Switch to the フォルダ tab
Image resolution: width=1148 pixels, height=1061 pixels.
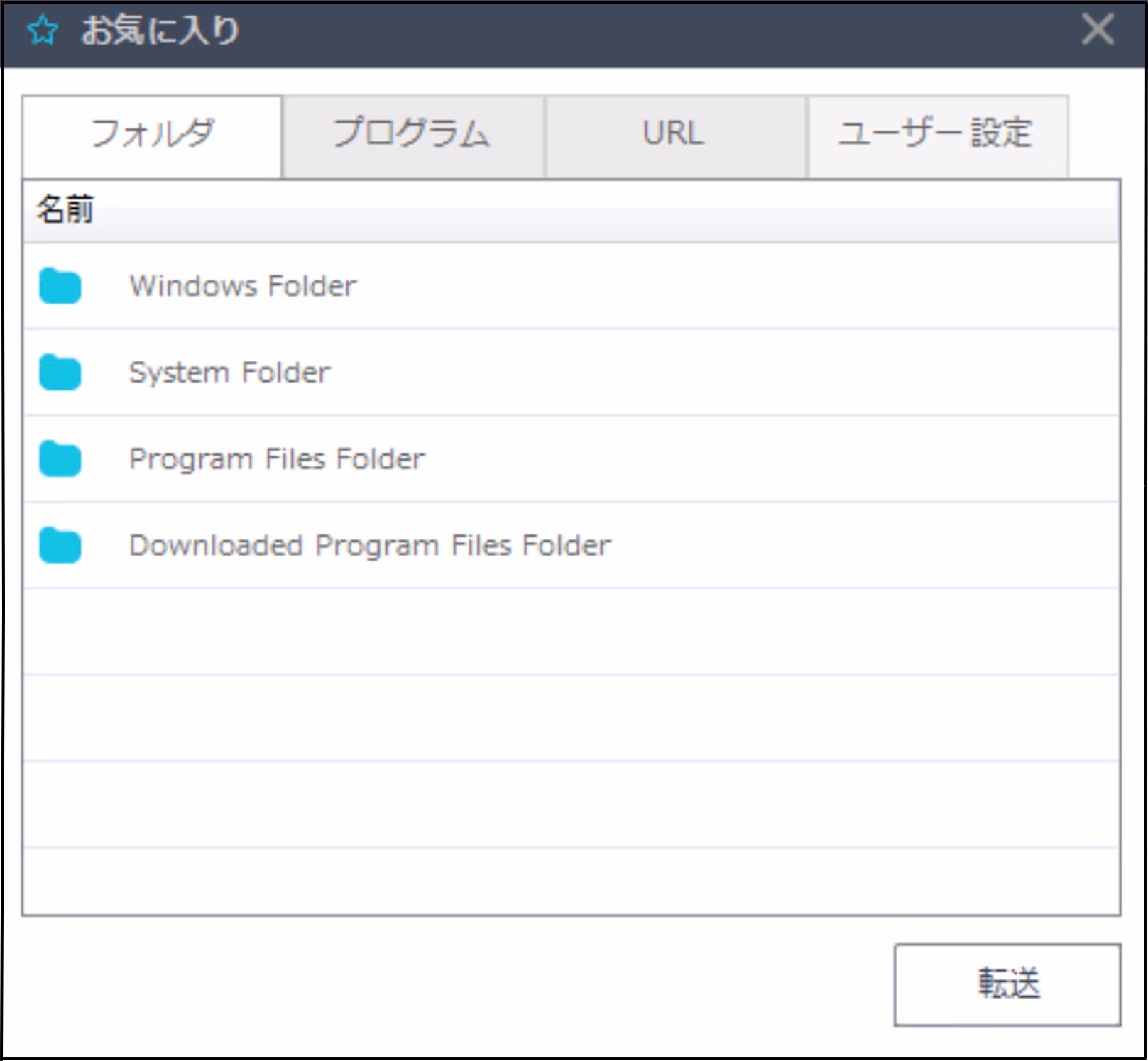pyautogui.click(x=152, y=135)
